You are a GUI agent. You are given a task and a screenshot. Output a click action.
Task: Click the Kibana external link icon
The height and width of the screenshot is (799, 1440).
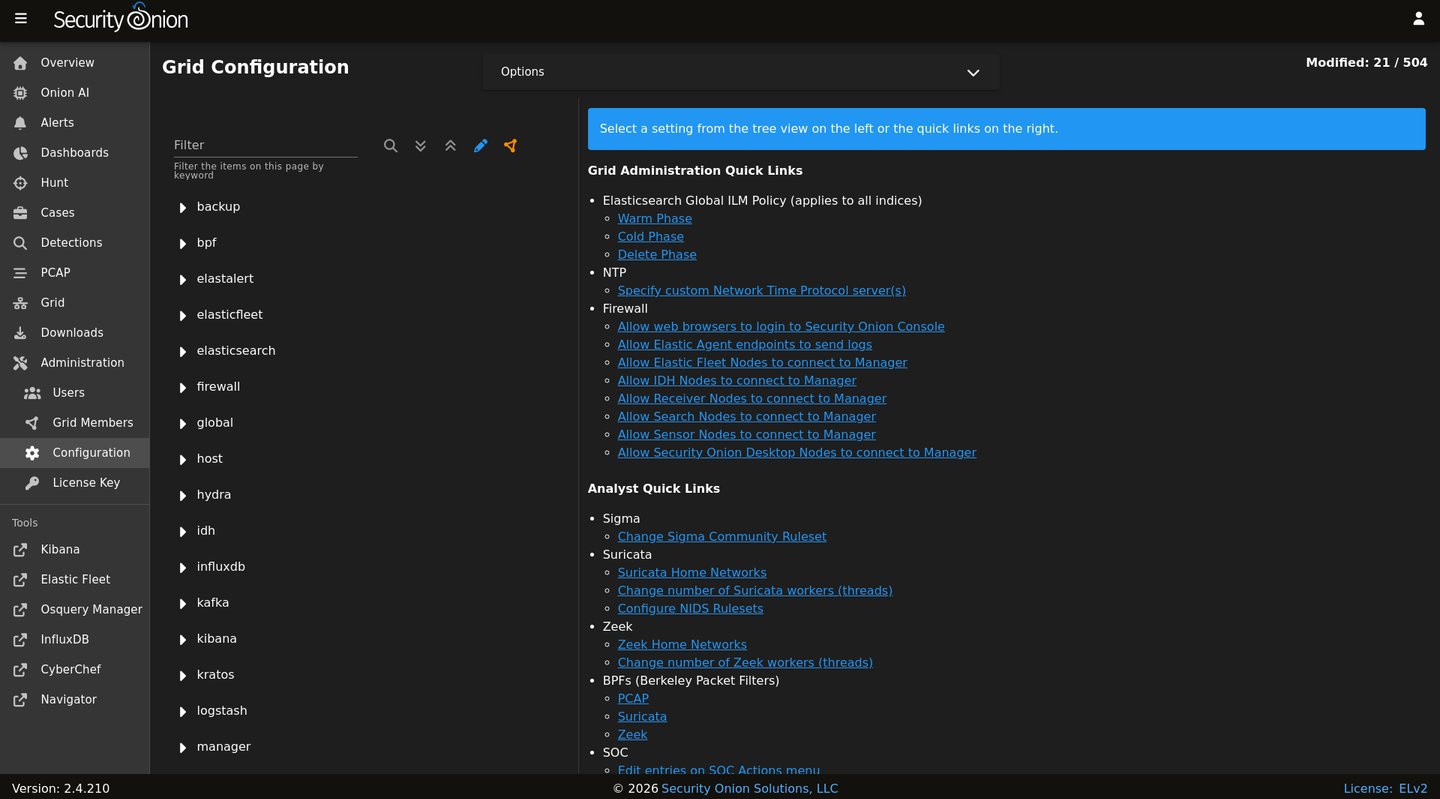pos(20,550)
